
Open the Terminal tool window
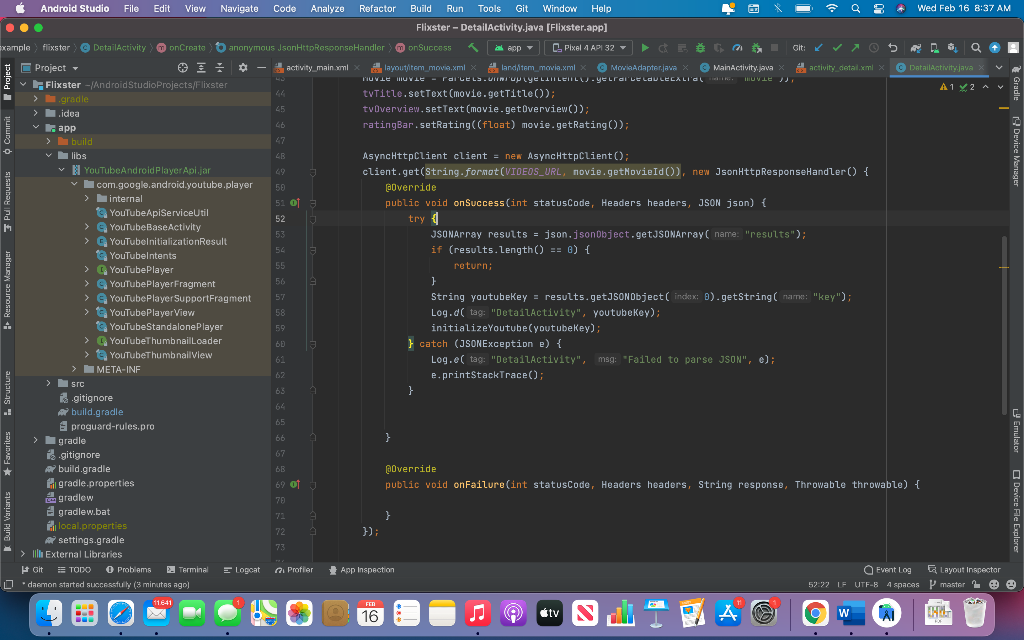point(187,570)
